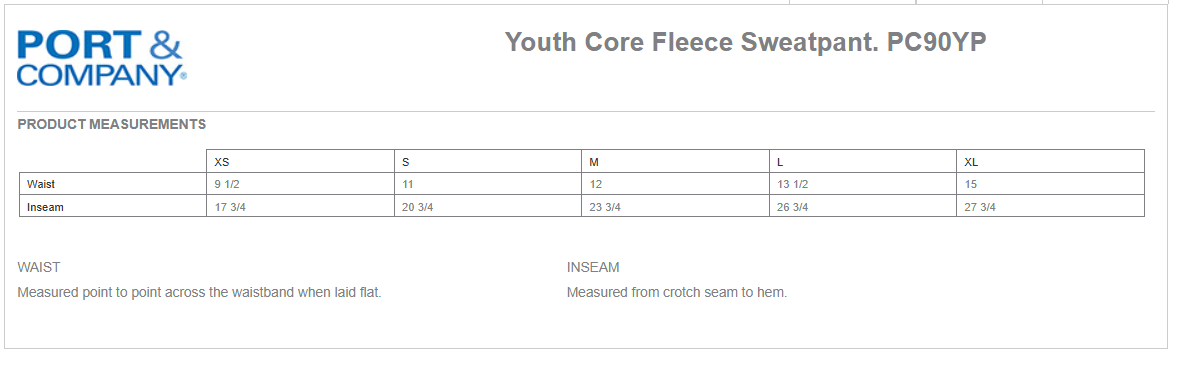Image resolution: width=1177 pixels, height=368 pixels.
Task: Click the PRODUCT MEASUREMENTS heading
Action: click(112, 125)
